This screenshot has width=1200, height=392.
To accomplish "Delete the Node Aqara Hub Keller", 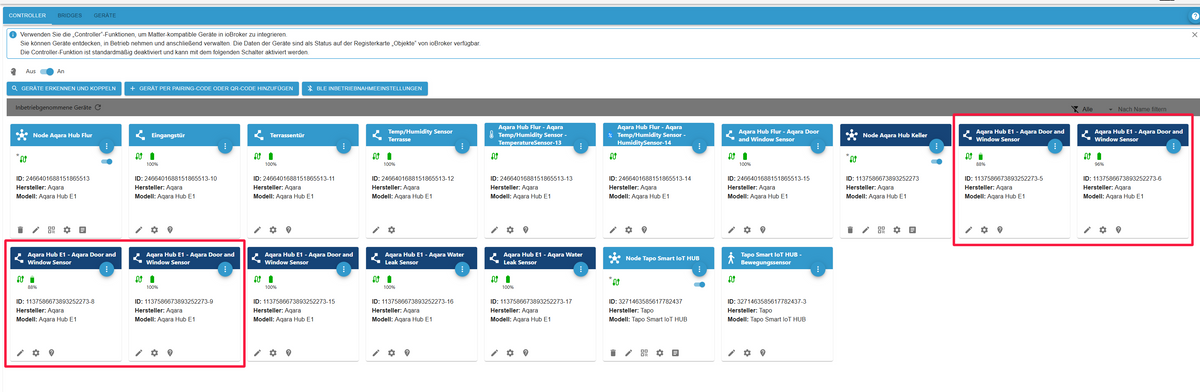I will pos(850,229).
